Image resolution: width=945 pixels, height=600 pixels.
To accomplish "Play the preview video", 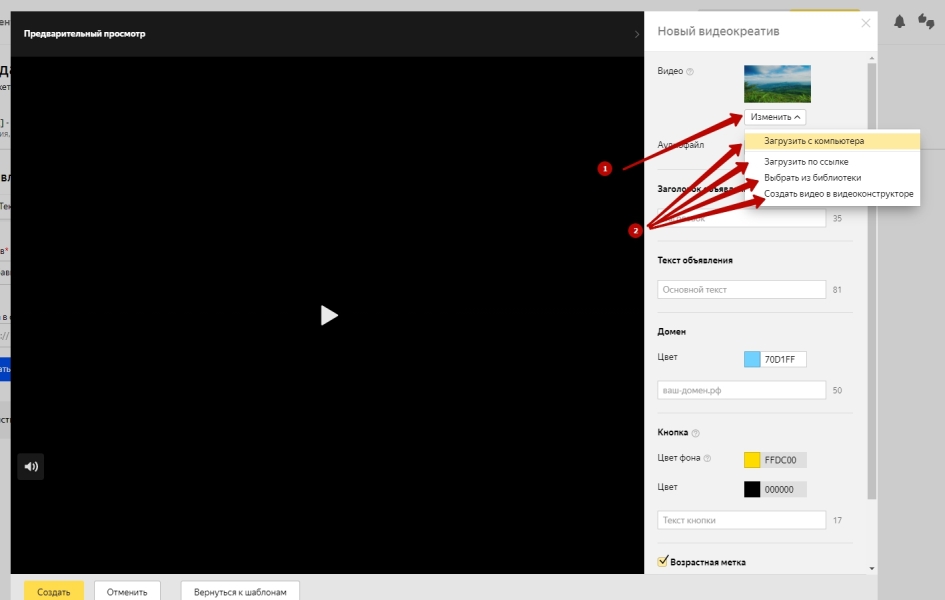I will pos(329,315).
